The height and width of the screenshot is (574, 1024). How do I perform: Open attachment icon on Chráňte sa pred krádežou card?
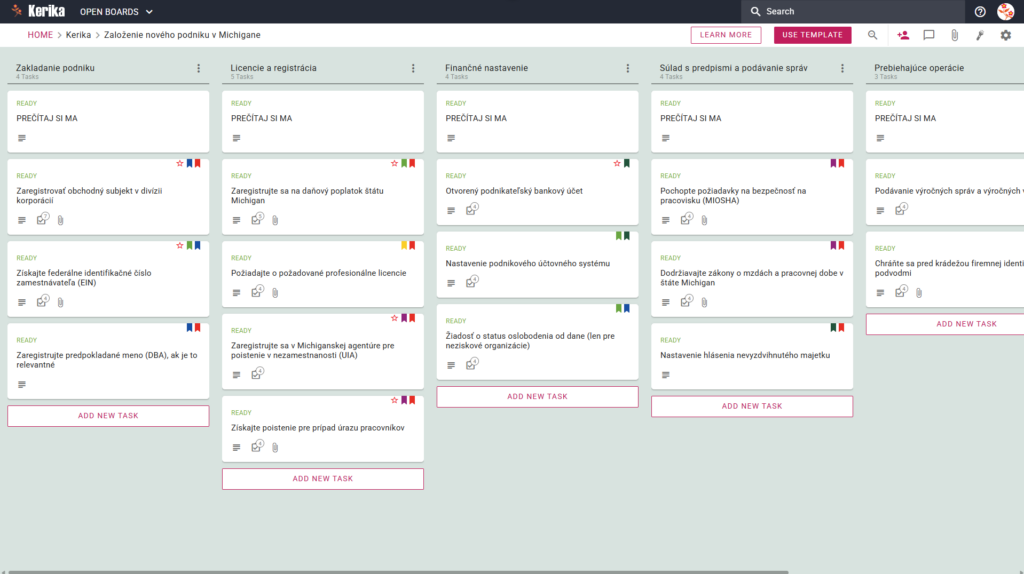pos(920,293)
